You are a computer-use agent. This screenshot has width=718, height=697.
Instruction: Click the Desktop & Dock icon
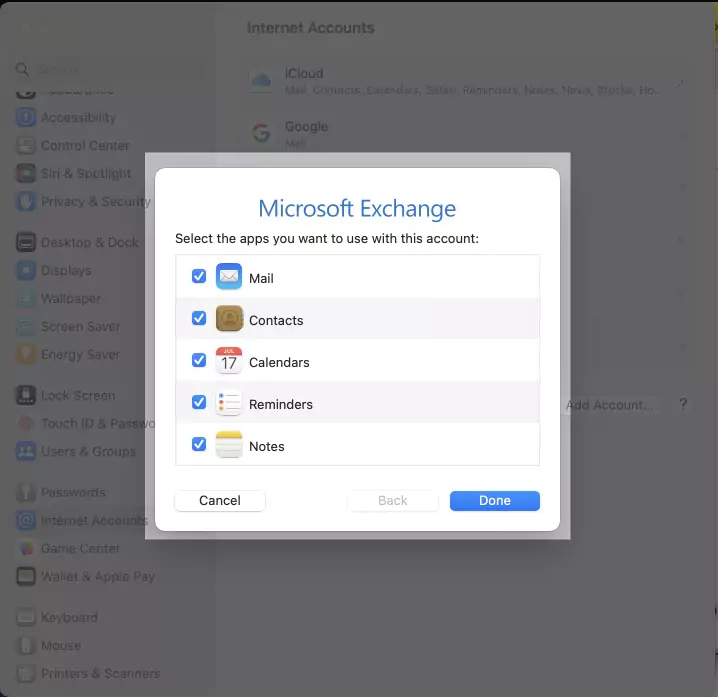pyautogui.click(x=26, y=242)
